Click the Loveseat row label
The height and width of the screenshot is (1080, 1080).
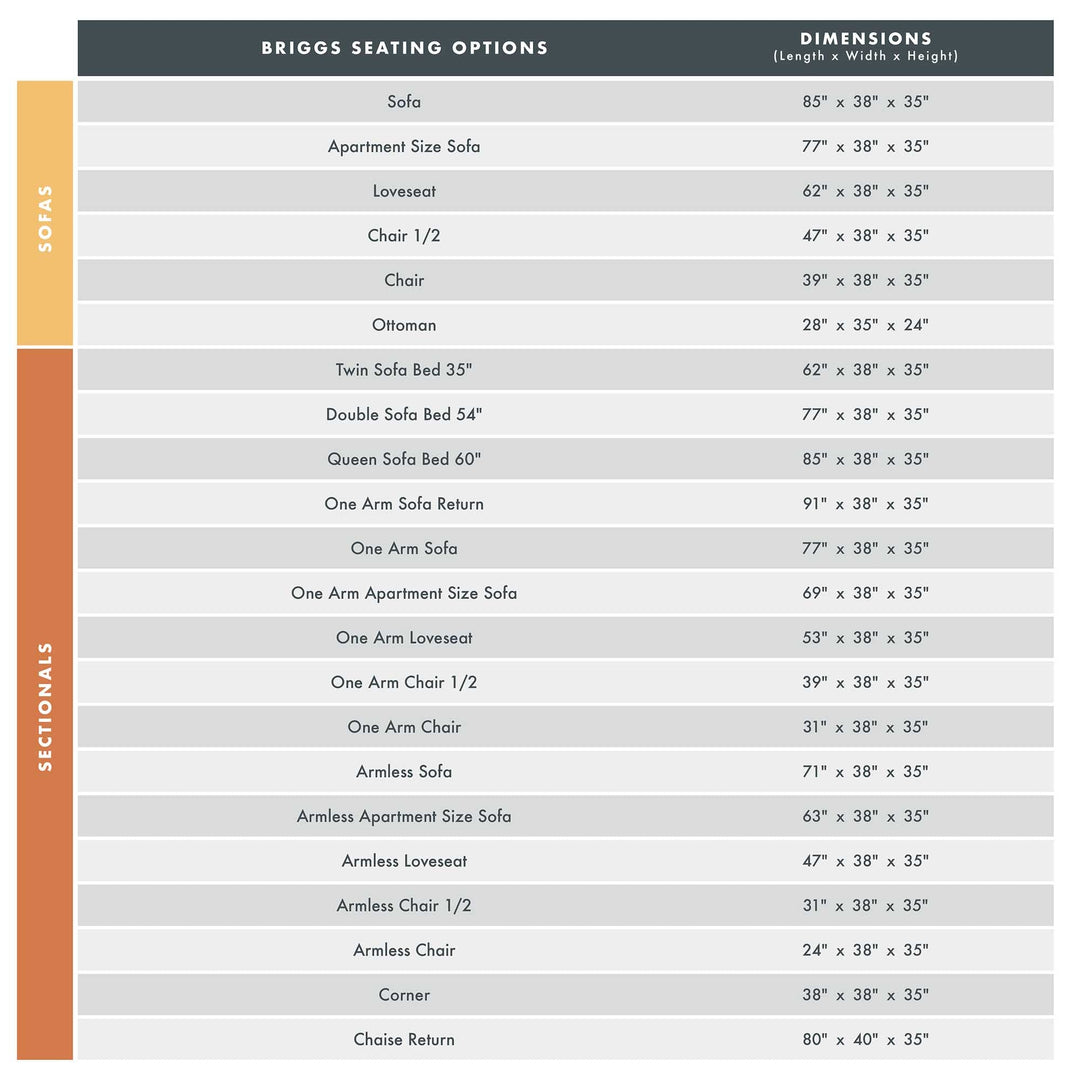click(404, 191)
